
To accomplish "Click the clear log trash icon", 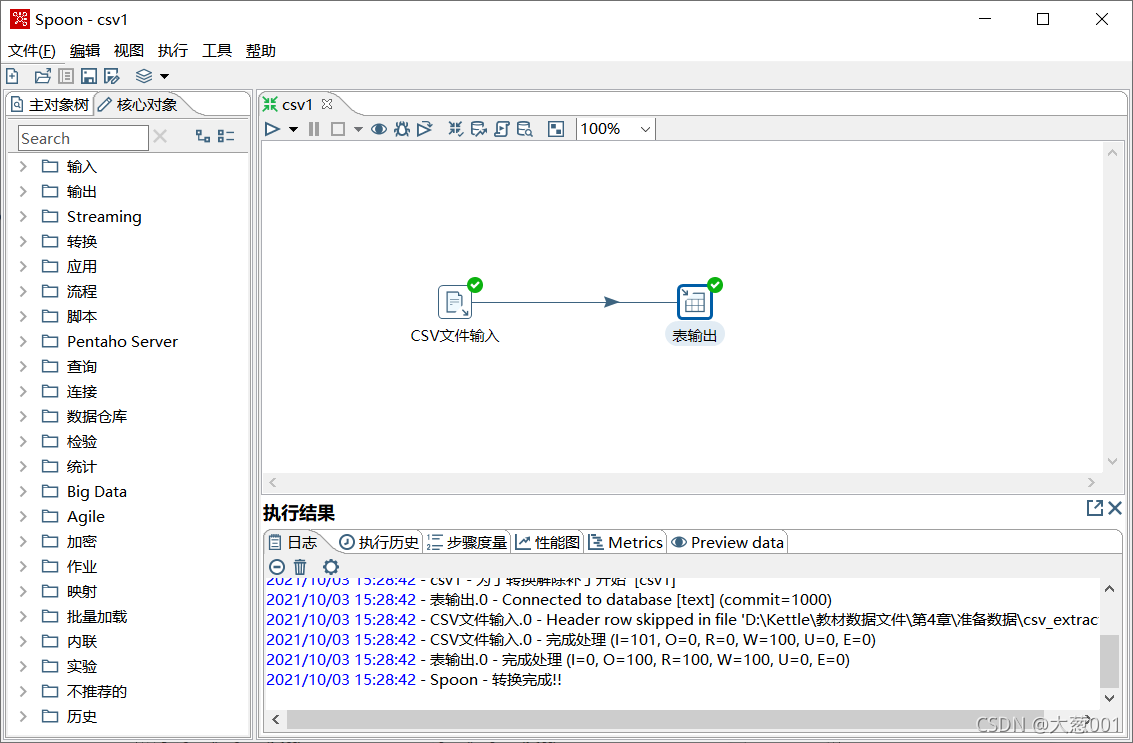I will [x=300, y=567].
